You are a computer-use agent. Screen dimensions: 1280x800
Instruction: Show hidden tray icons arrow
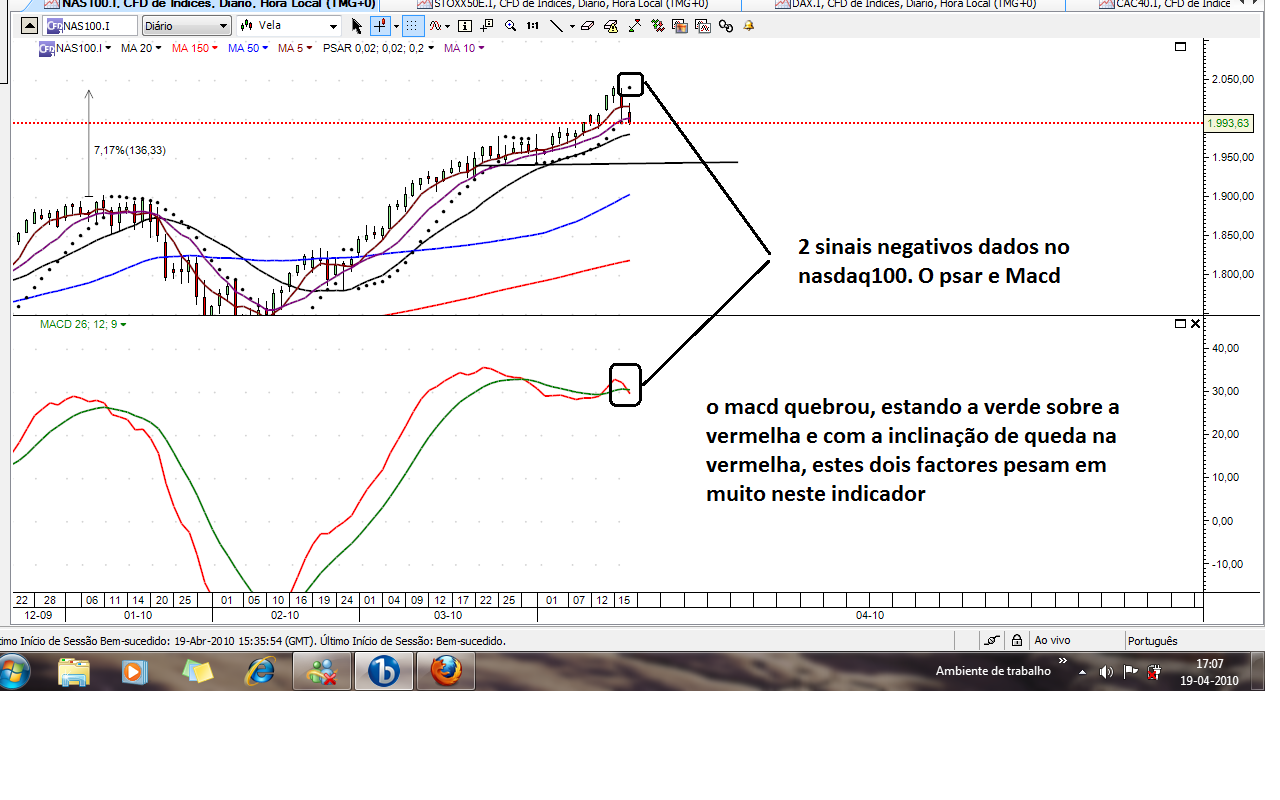1082,672
